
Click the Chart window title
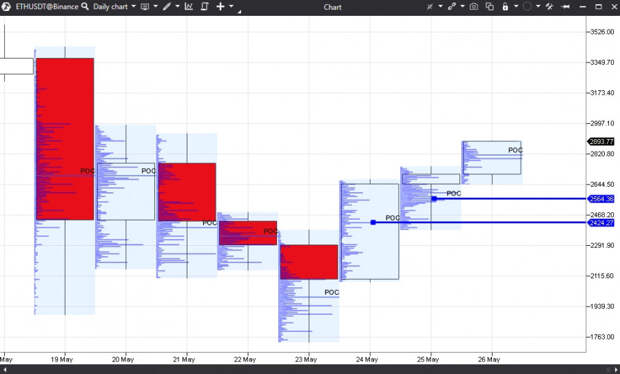pos(332,7)
